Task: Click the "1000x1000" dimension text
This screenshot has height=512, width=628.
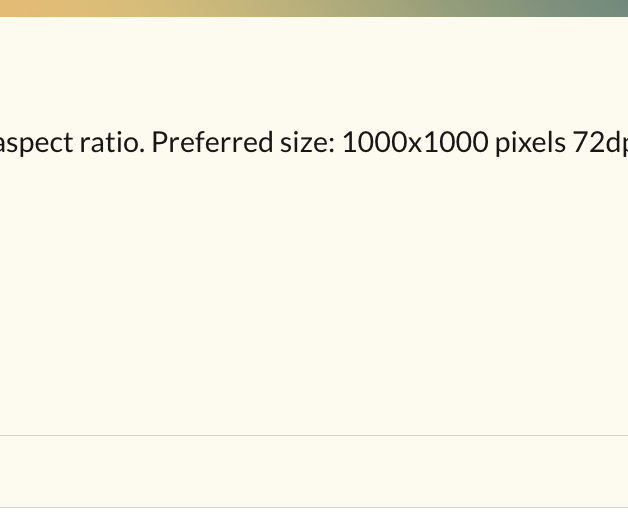Action: pos(415,143)
